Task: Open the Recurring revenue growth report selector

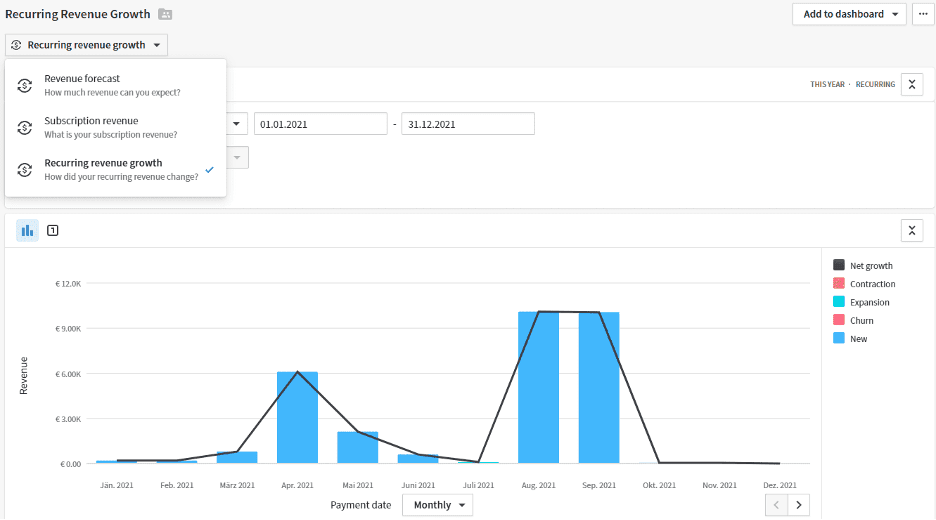Action: 87,45
